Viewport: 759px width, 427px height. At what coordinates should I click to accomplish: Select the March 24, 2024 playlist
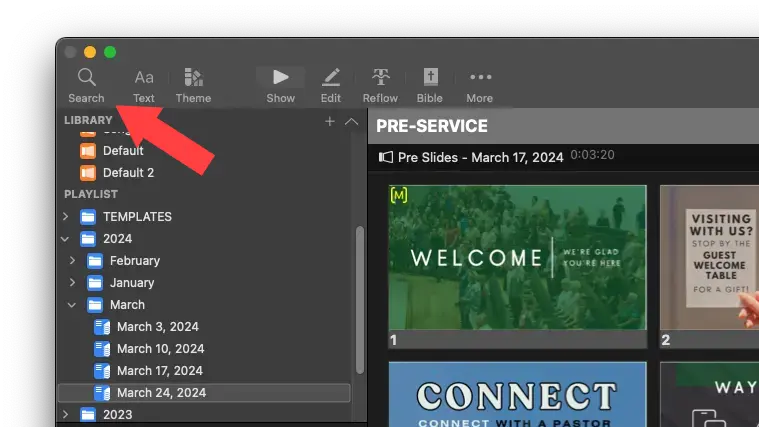coord(204,393)
